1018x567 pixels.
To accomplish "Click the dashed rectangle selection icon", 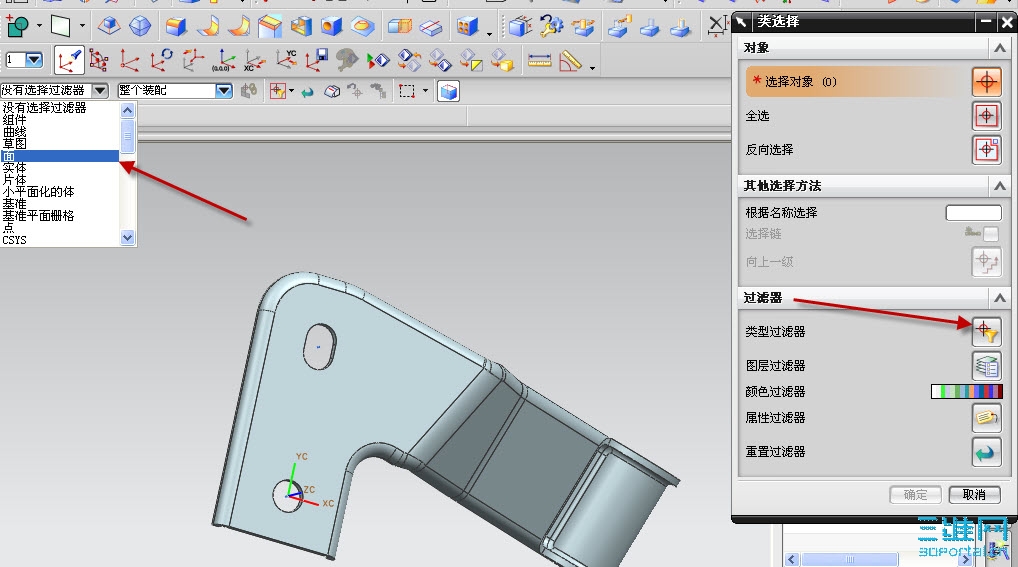I will [x=407, y=91].
